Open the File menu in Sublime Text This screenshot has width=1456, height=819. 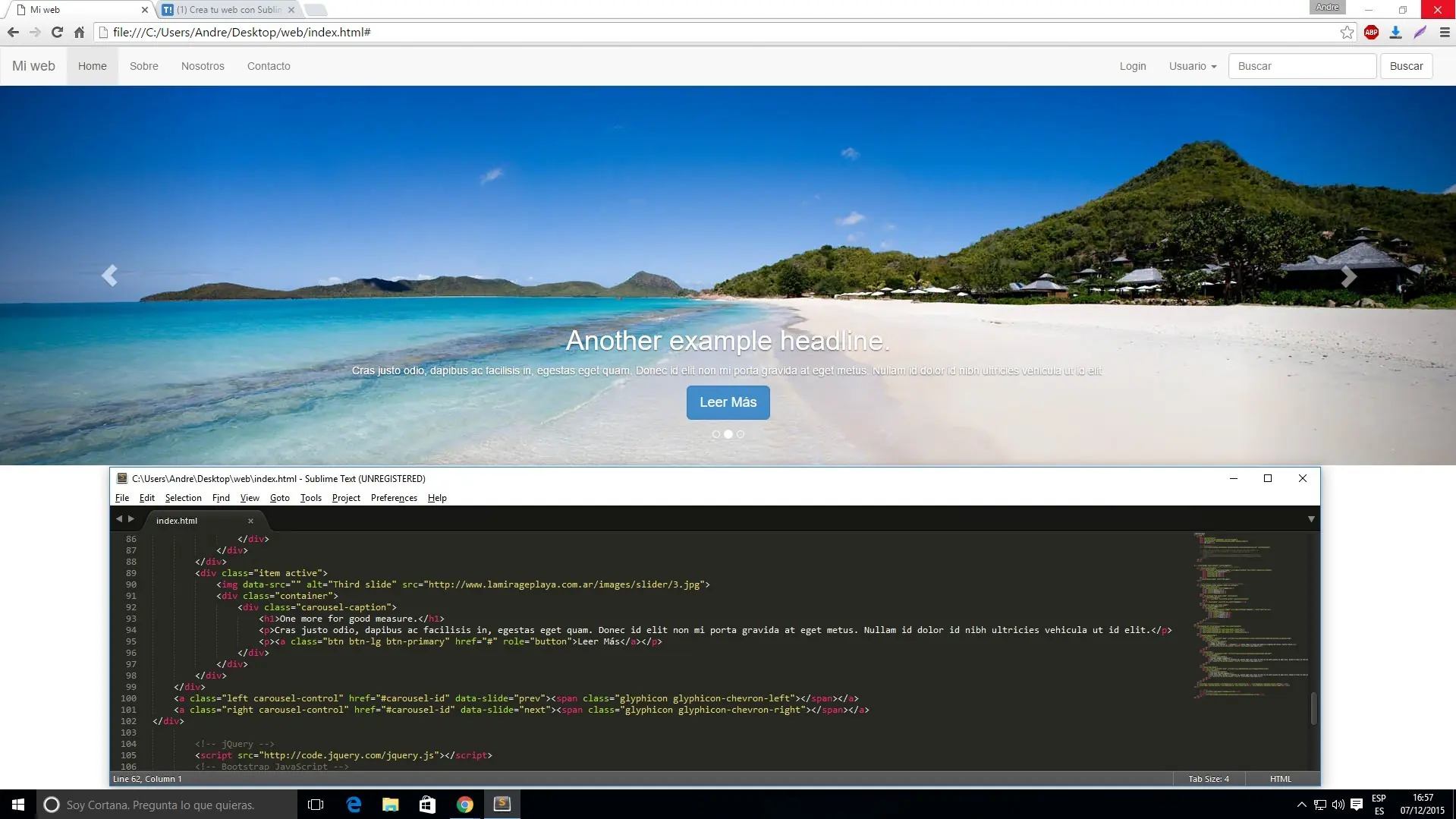[x=122, y=498]
